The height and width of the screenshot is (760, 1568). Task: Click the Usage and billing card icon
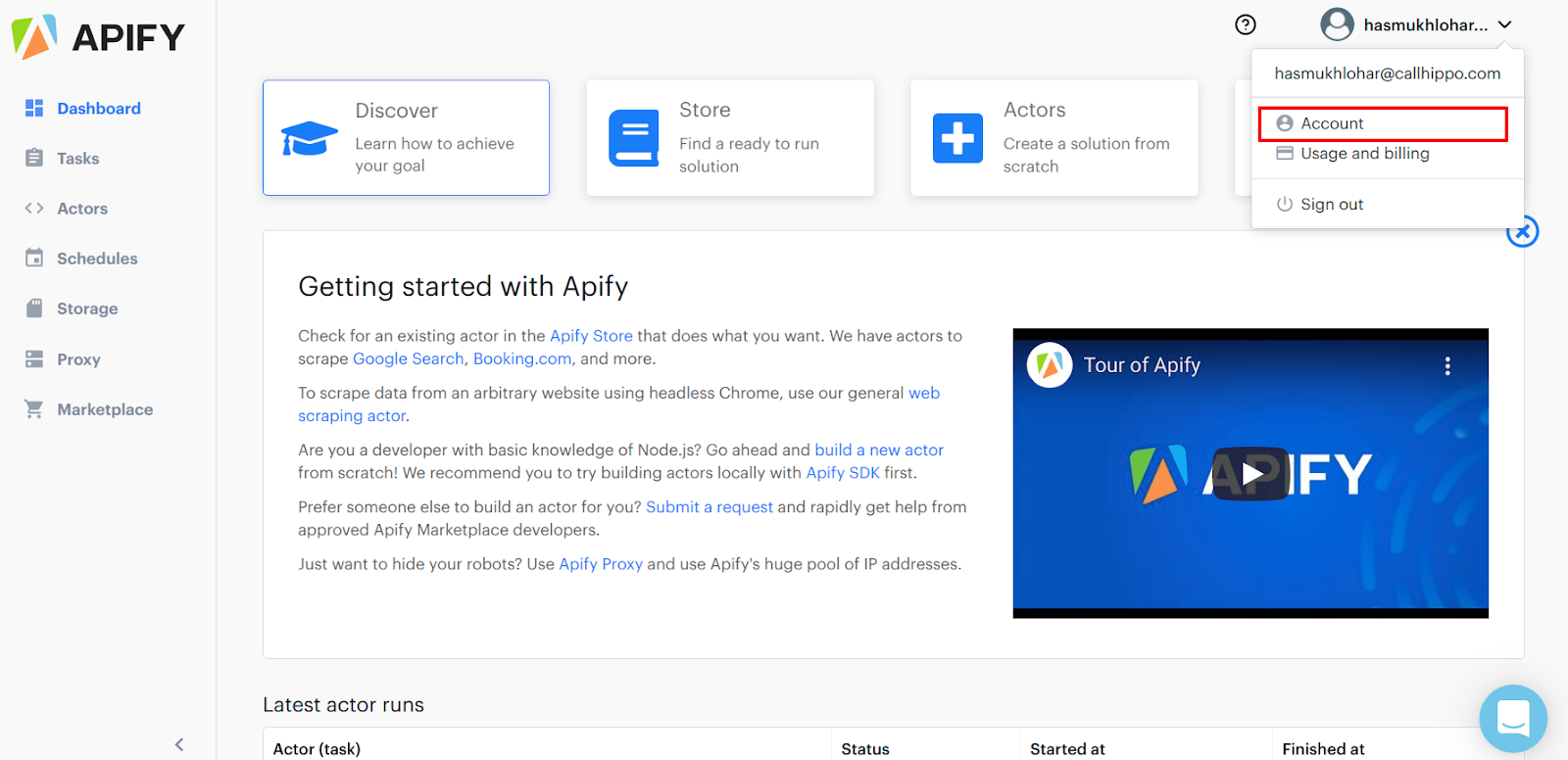coord(1285,154)
